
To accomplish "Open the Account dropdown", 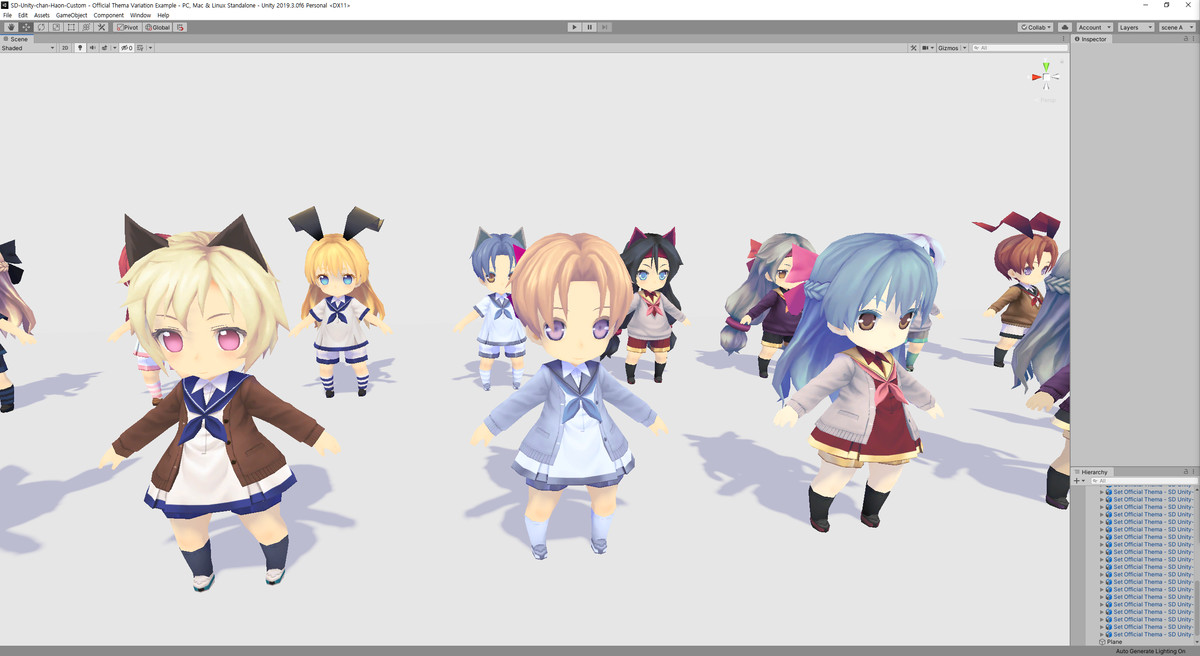I will click(1094, 27).
